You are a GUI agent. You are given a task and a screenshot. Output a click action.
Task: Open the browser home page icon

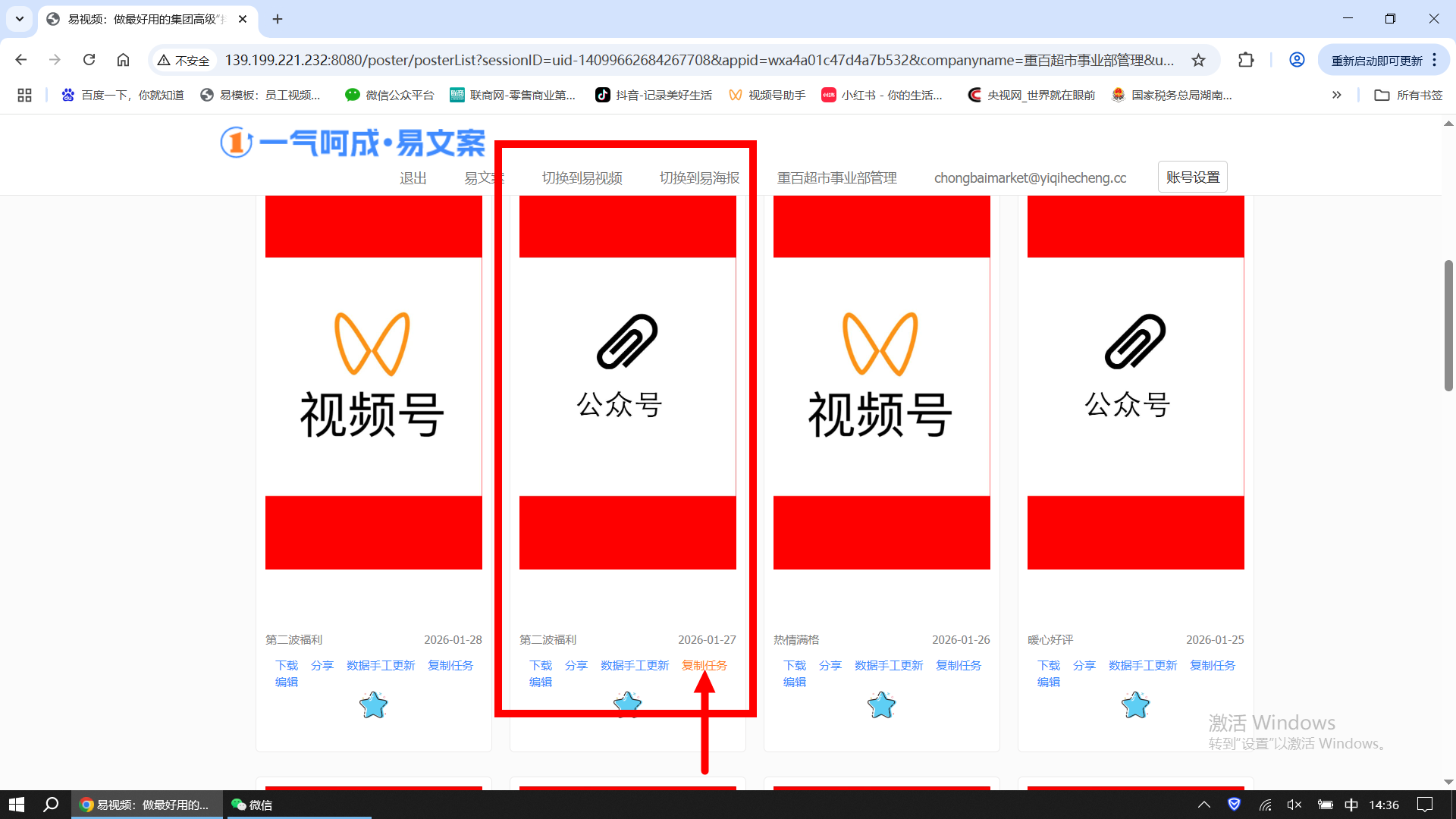(124, 60)
